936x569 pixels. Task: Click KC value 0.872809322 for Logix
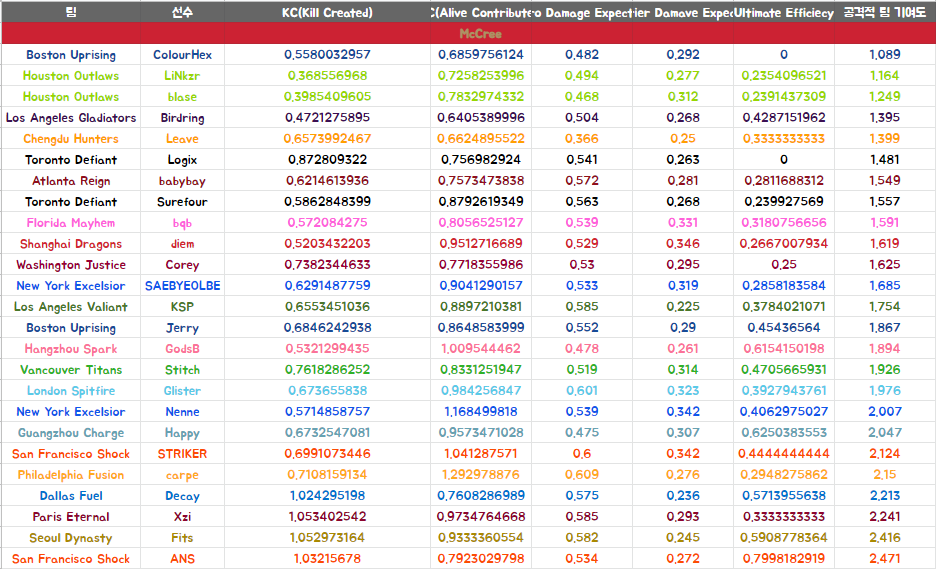pyautogui.click(x=327, y=159)
